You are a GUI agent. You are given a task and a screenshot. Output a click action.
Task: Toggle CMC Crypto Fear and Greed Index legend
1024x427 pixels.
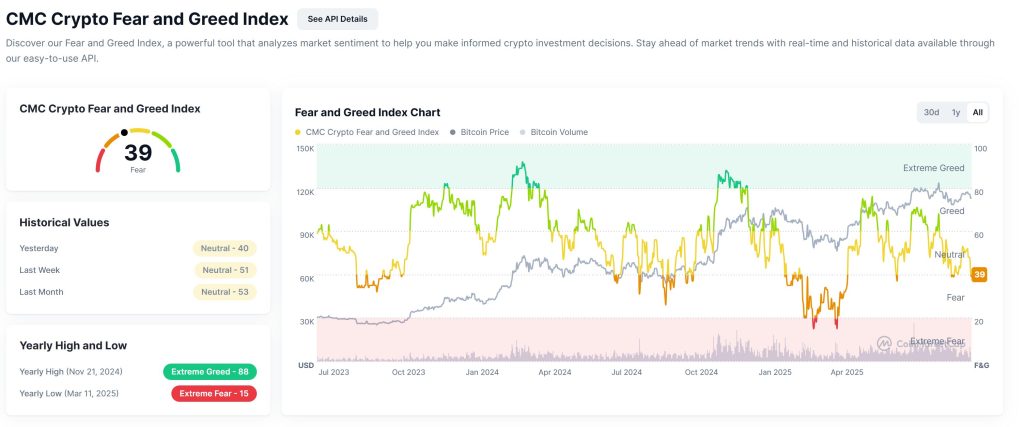pyautogui.click(x=371, y=132)
